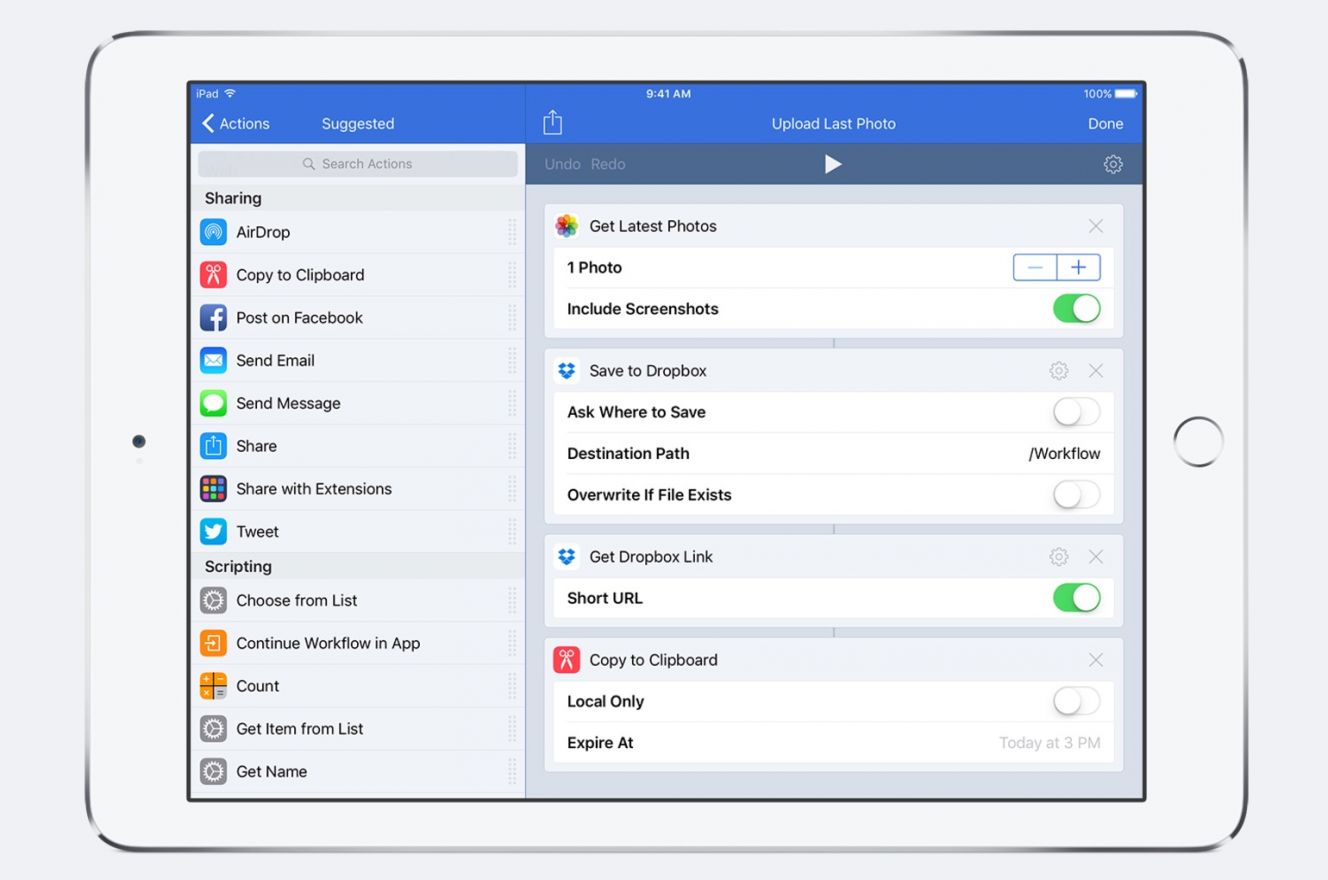Image resolution: width=1328 pixels, height=880 pixels.
Task: Disable the Include Screenshots switch
Action: coord(1077,309)
